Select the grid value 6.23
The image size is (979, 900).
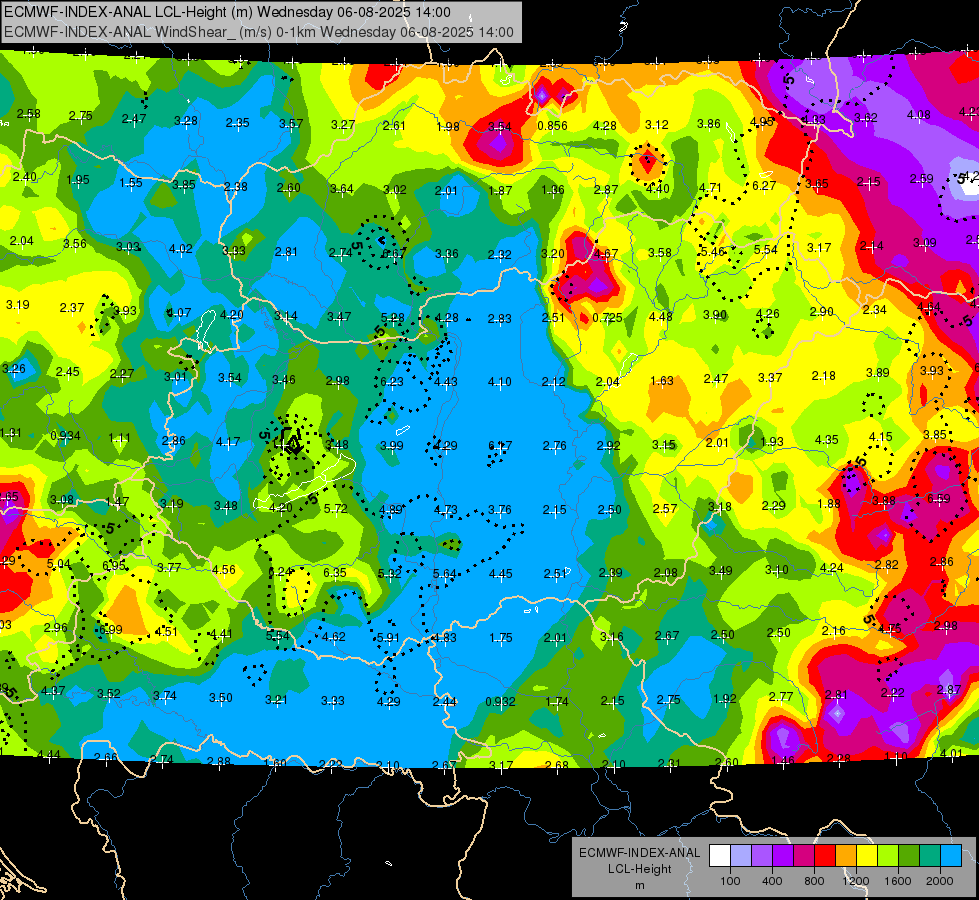point(391,381)
